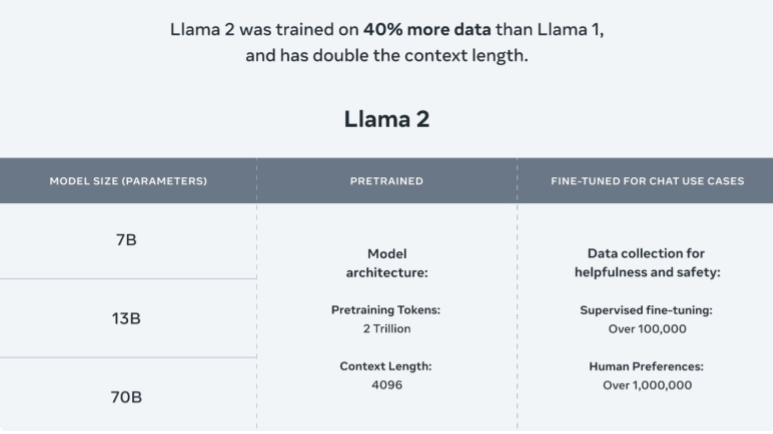Click the "Llama 1" mention in top sentence

tap(574, 30)
